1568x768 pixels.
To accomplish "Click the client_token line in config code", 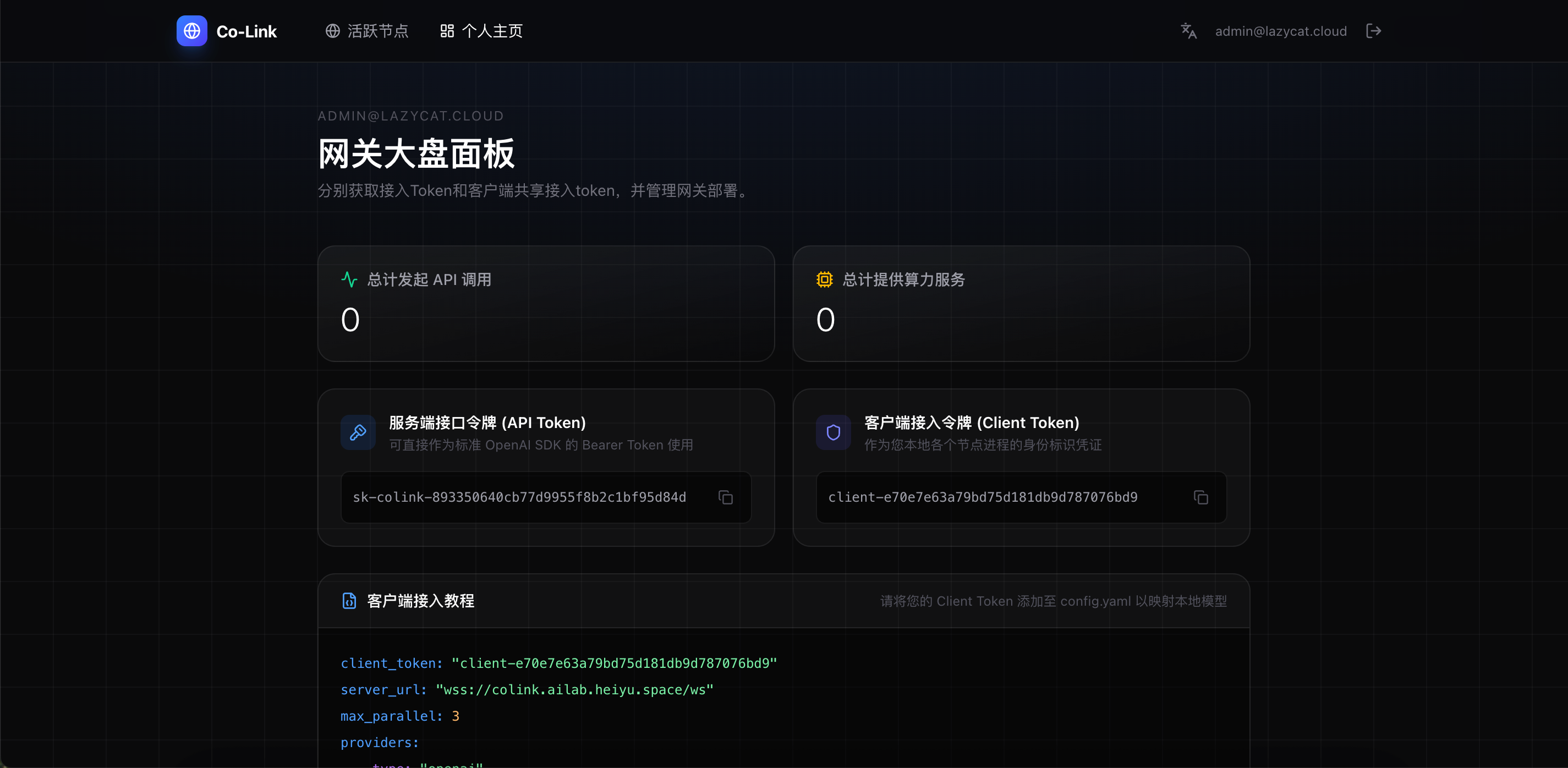I will 559,663.
